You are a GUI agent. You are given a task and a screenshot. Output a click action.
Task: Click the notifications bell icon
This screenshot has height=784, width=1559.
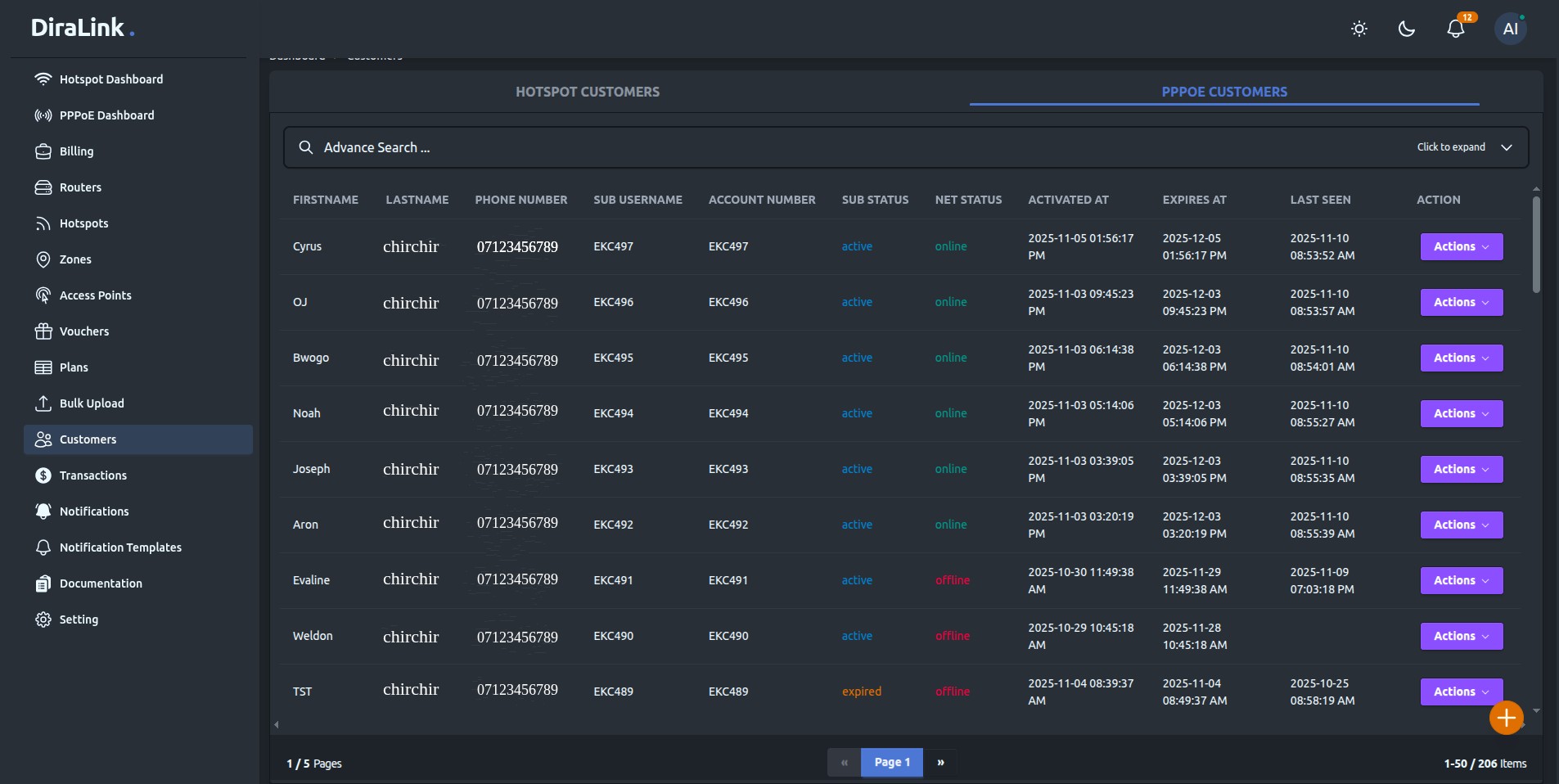(1455, 28)
